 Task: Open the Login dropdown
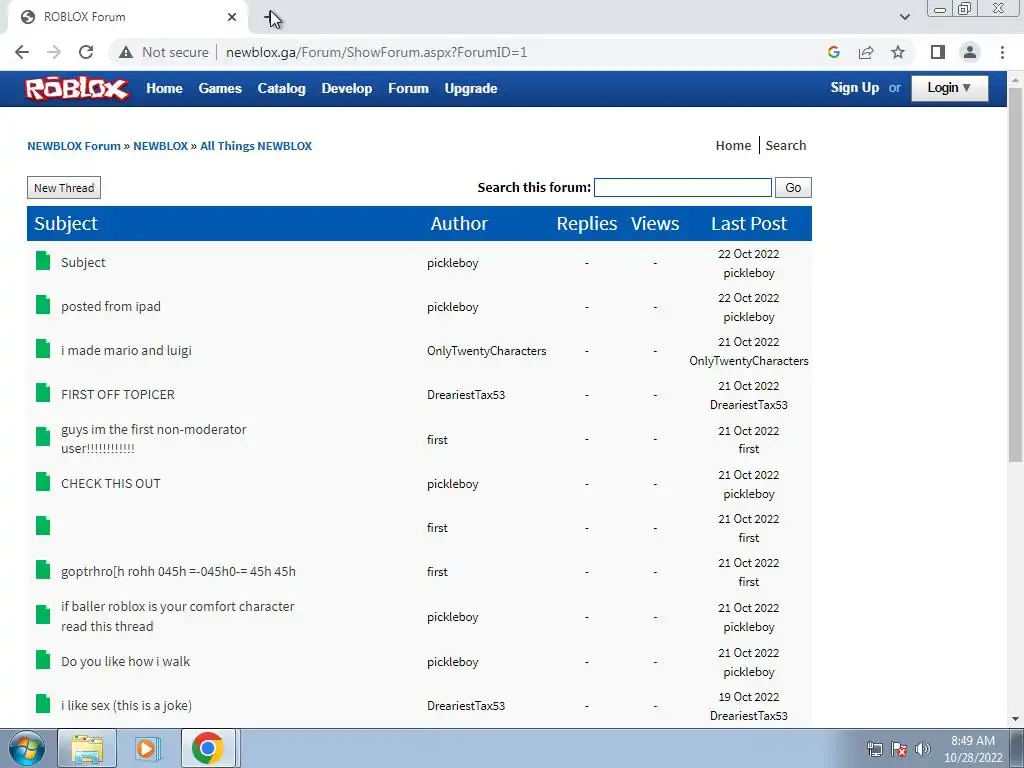click(949, 88)
